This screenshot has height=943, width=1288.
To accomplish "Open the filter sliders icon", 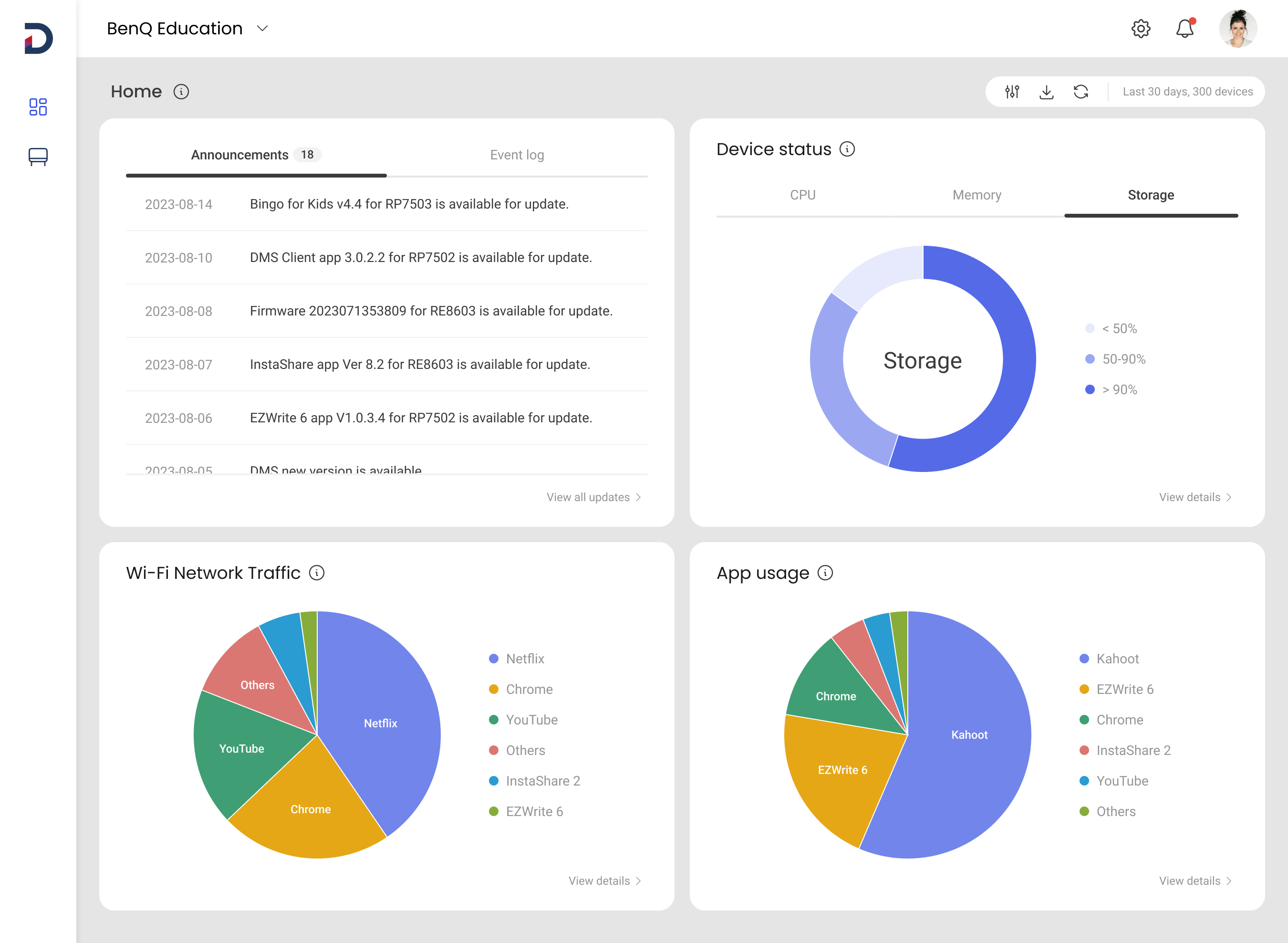I will (1012, 92).
